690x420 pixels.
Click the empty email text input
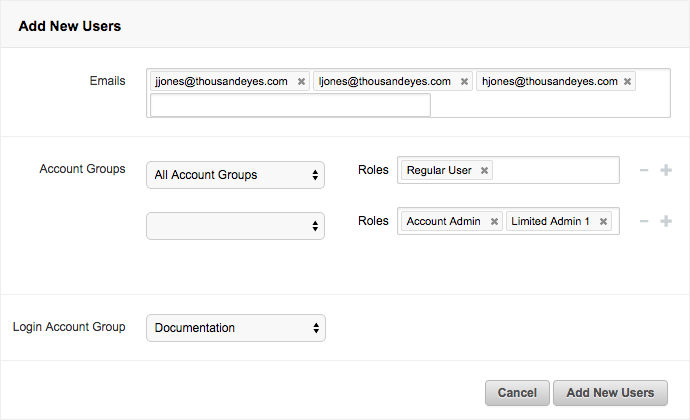point(290,105)
